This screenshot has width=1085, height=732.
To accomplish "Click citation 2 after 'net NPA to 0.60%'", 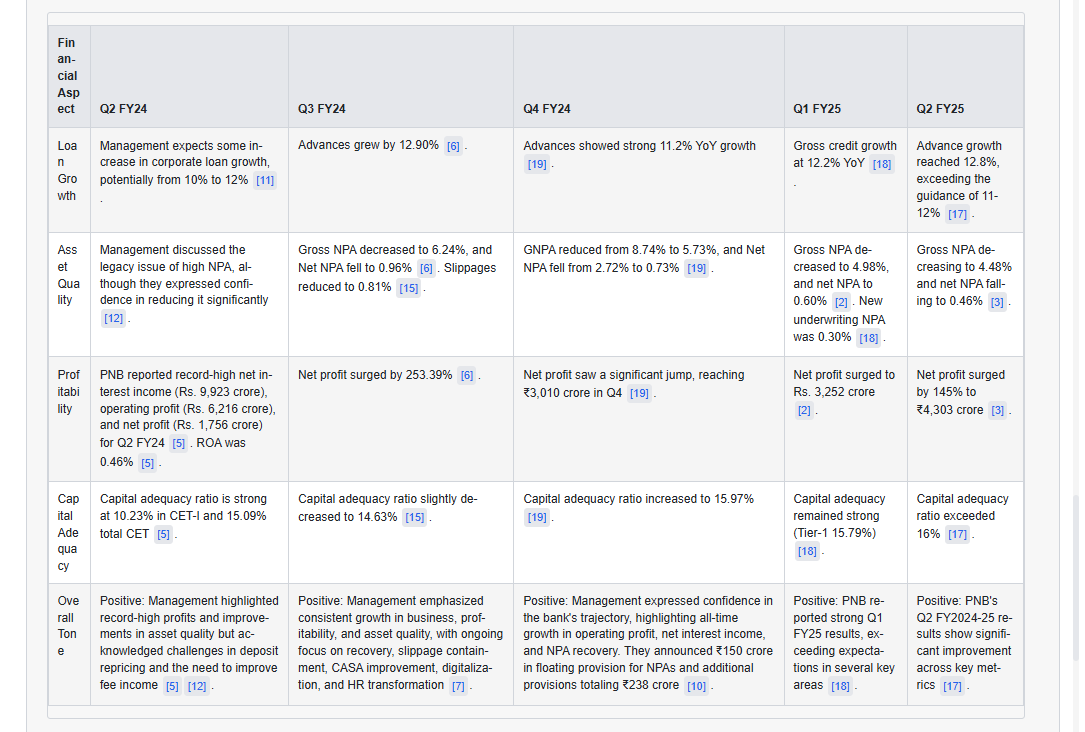I will [x=841, y=302].
